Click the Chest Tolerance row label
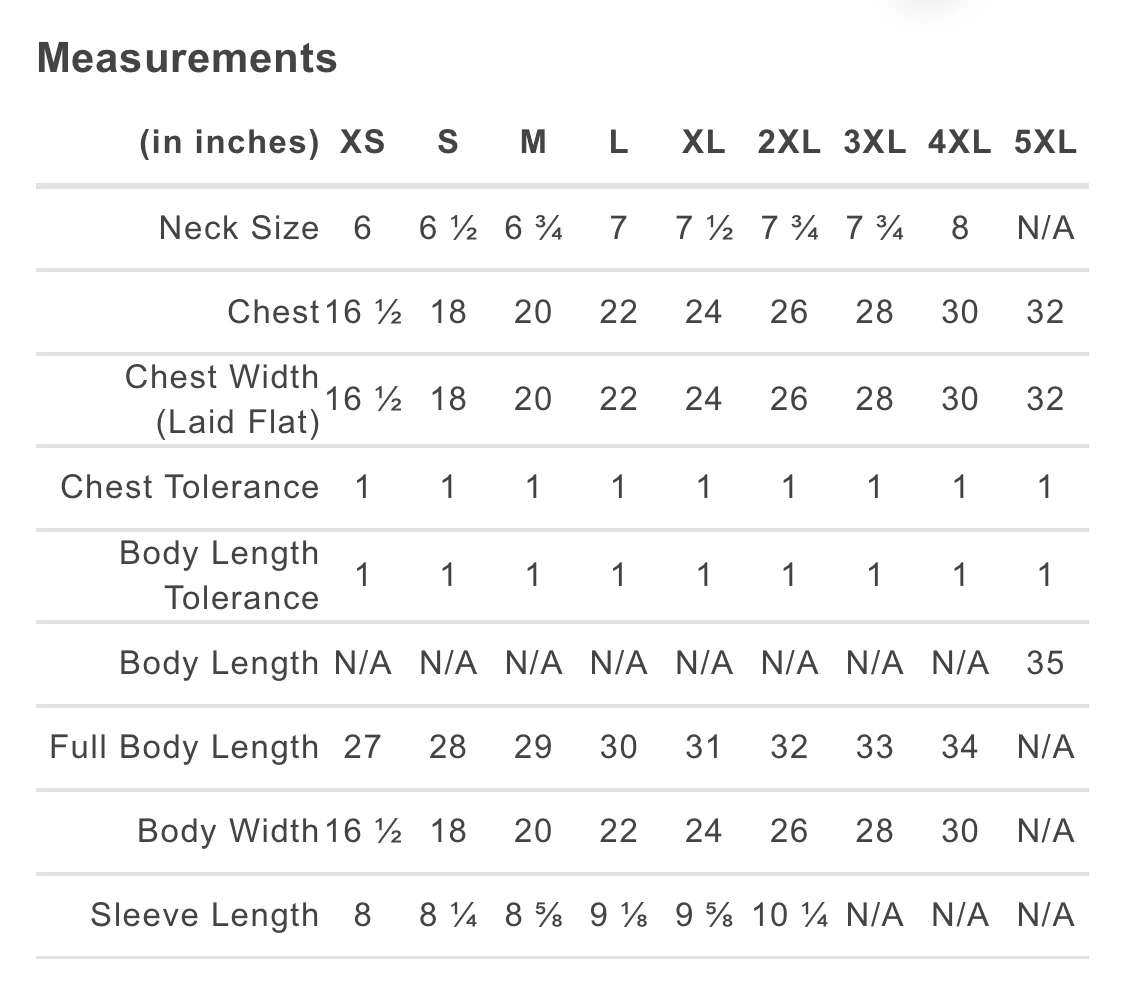 point(190,487)
